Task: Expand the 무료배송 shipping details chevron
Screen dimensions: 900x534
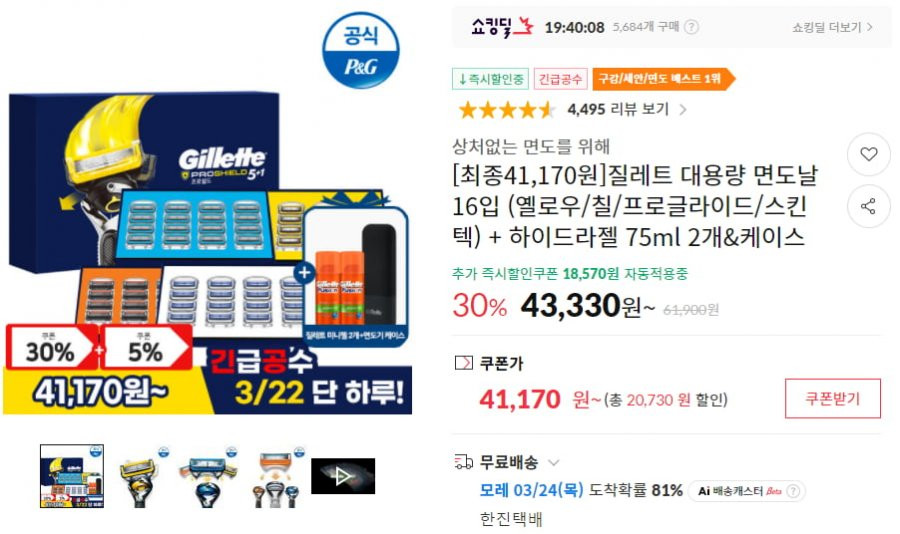Action: (554, 462)
